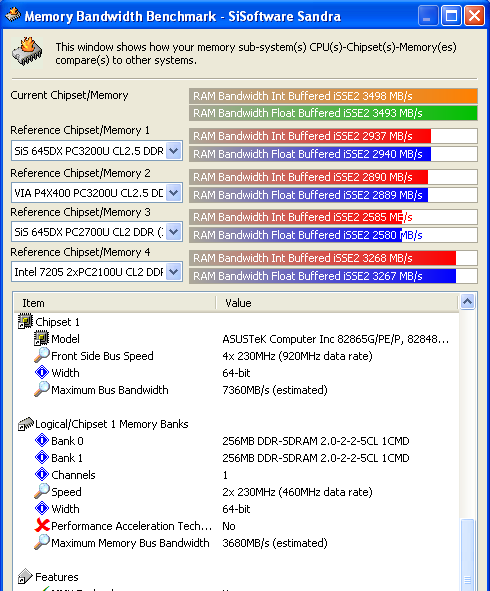Click the Intel 7205 2xPC2100U combo box

pyautogui.click(x=97, y=271)
